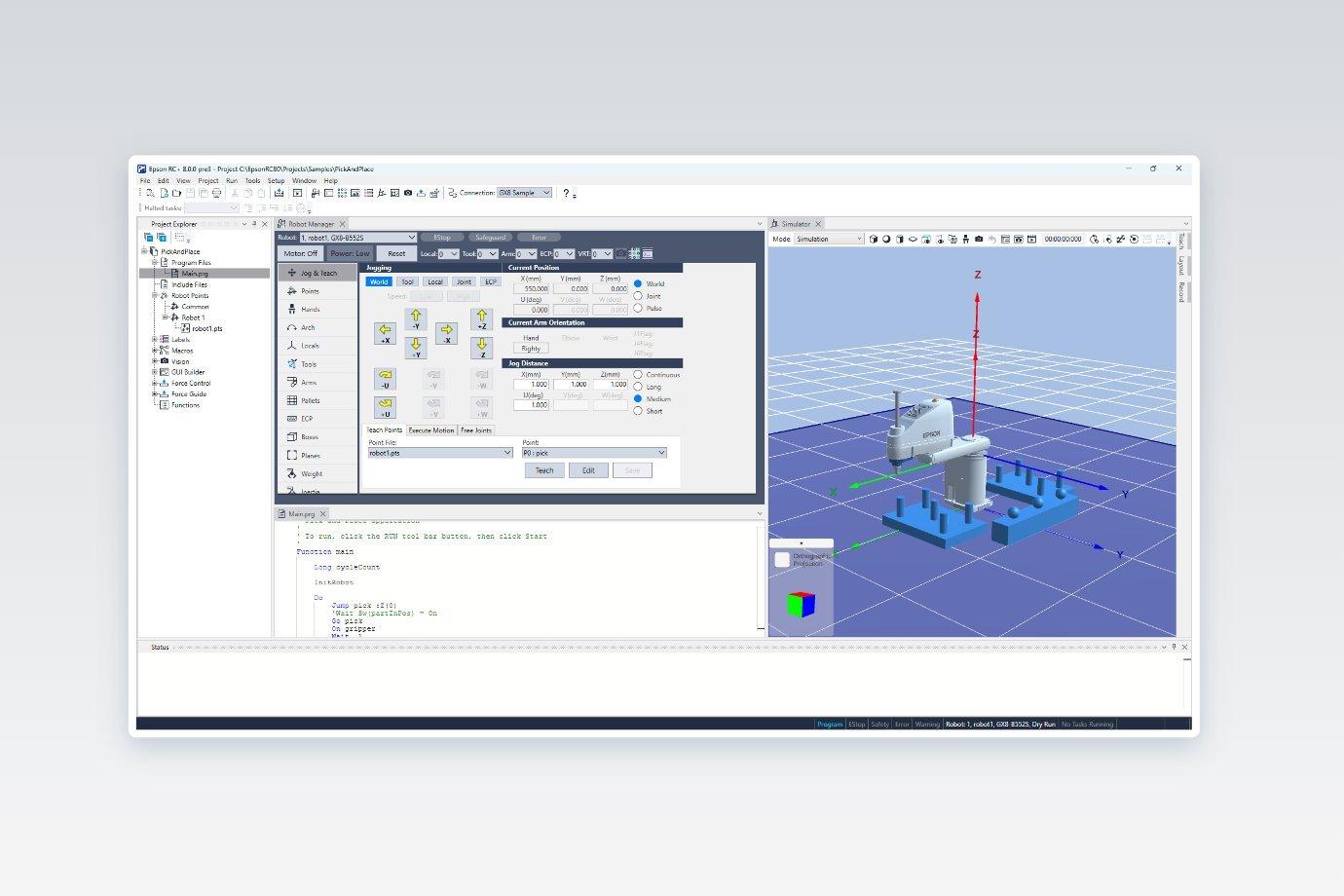Click the Run window icon in the main toolbar
Screen dimensions: 1344x896
click(297, 193)
